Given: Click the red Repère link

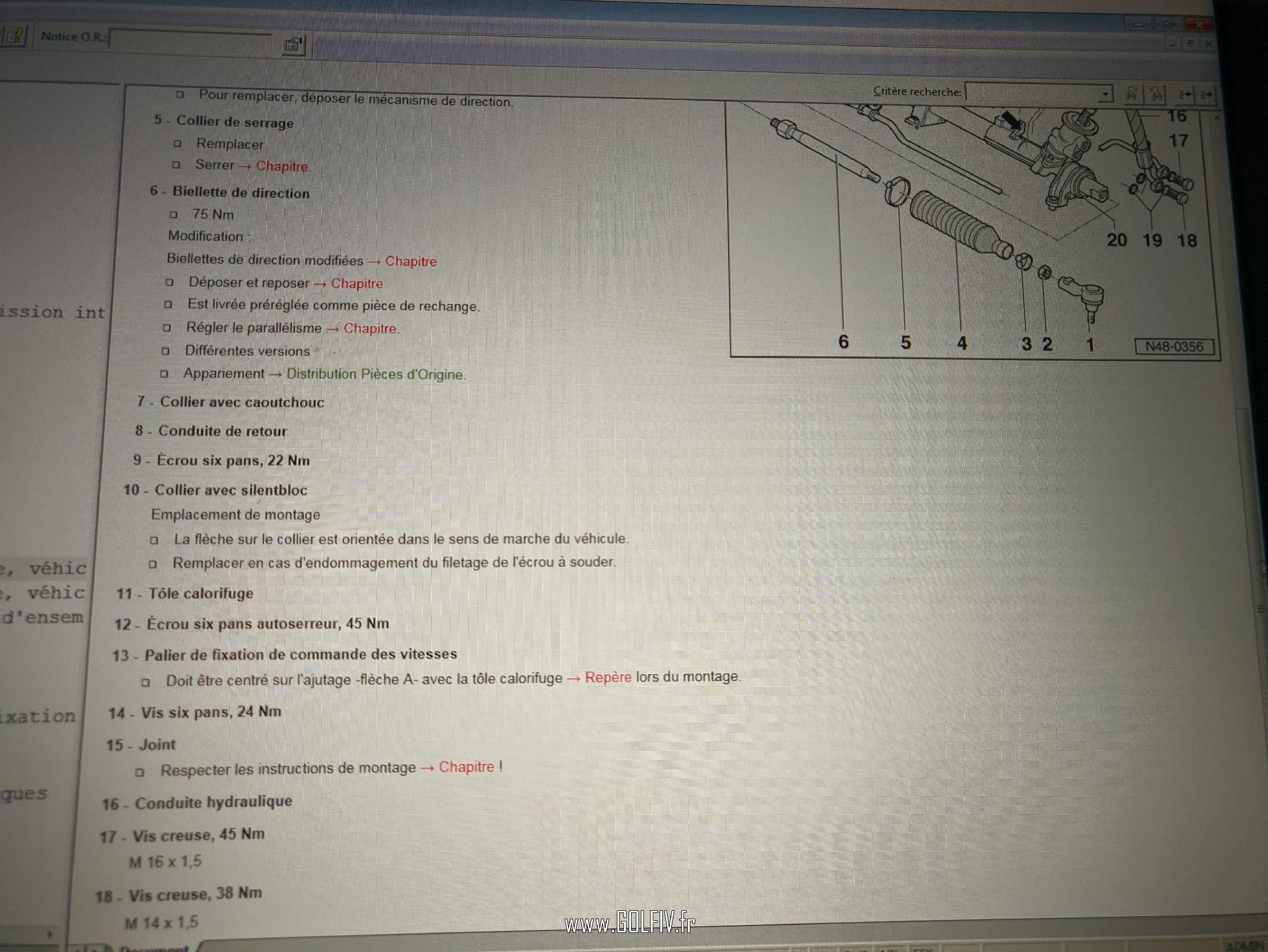Looking at the screenshot, I should 608,678.
